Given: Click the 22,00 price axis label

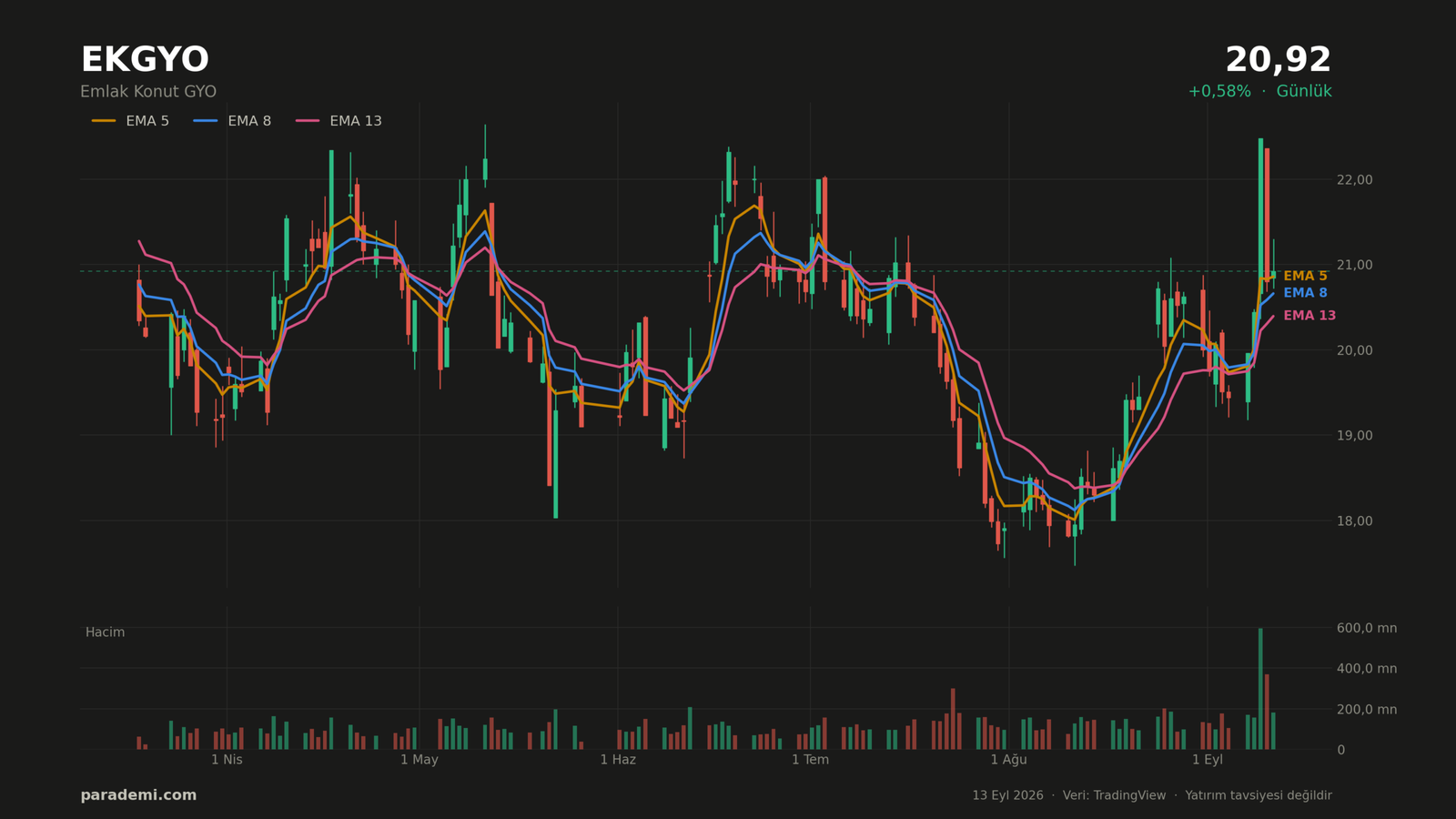Looking at the screenshot, I should [1354, 180].
